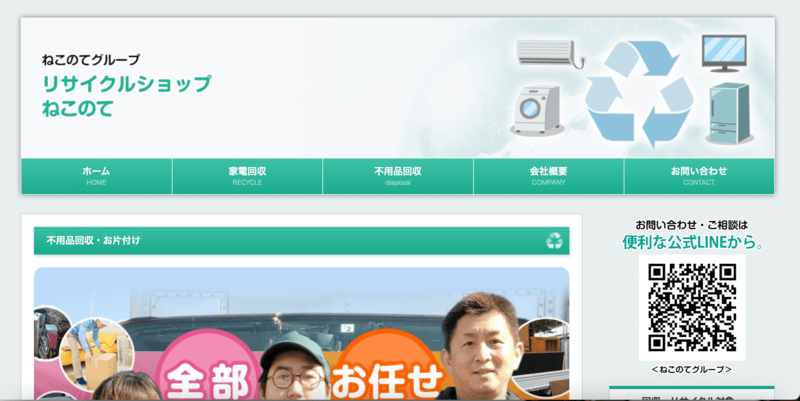
Task: Click the small recycle icon in 不用品回収 heading
Action: point(555,240)
